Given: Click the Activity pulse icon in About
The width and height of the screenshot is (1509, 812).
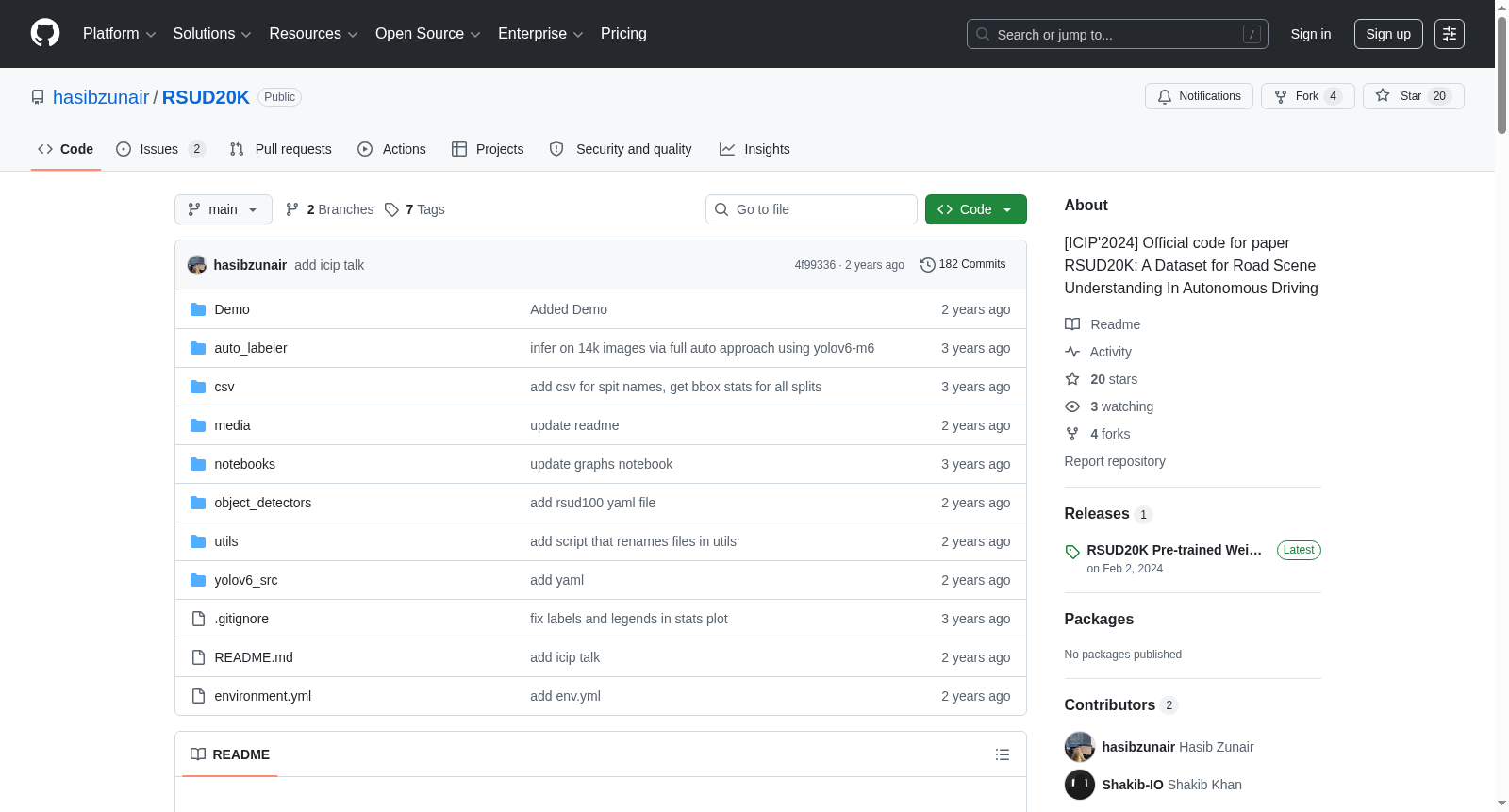Looking at the screenshot, I should point(1072,352).
